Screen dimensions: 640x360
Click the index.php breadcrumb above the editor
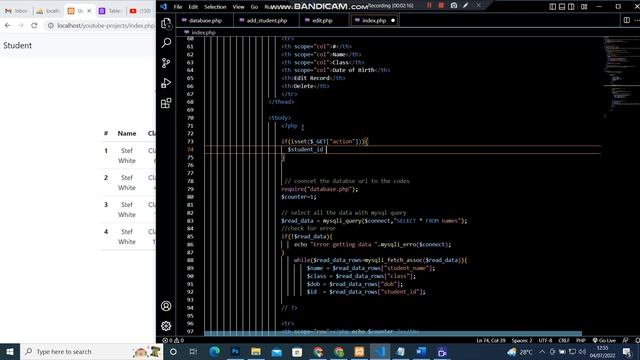pos(203,32)
